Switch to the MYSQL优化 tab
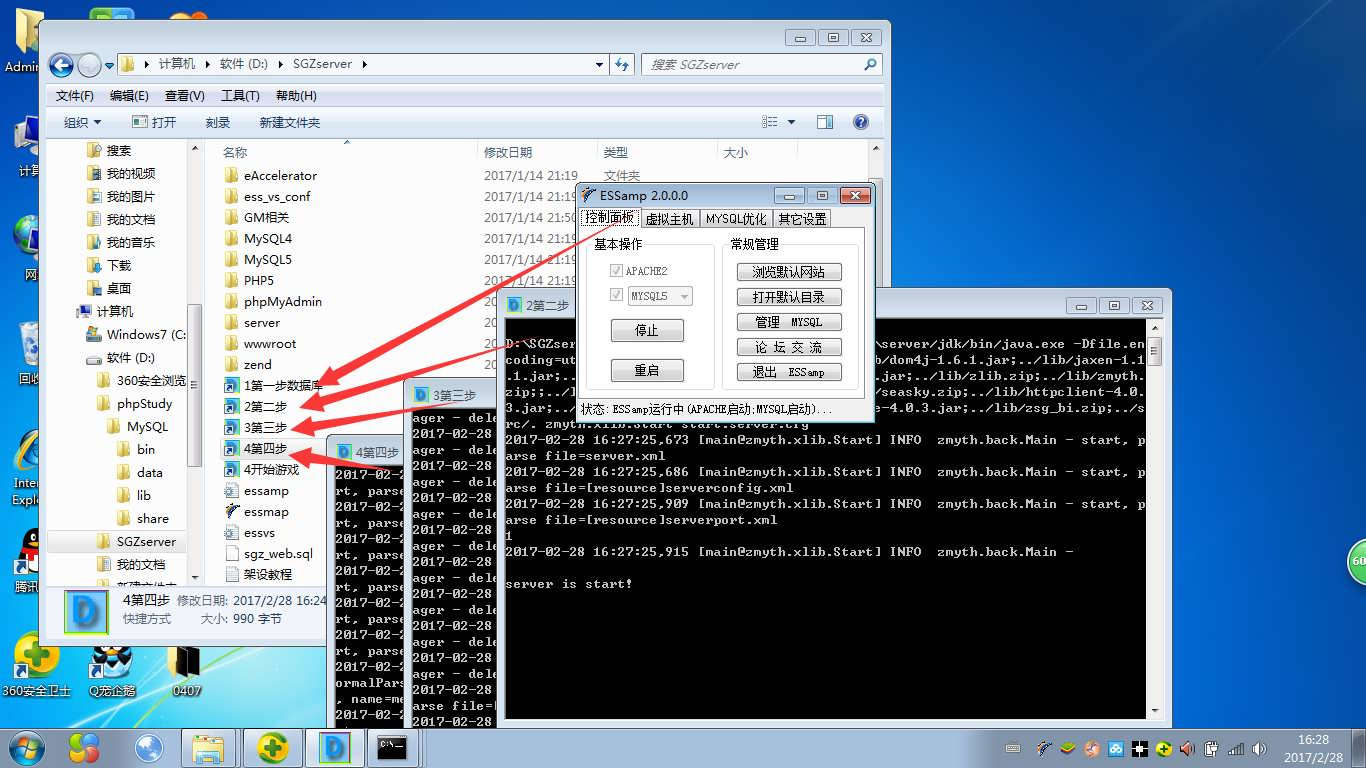 click(735, 219)
